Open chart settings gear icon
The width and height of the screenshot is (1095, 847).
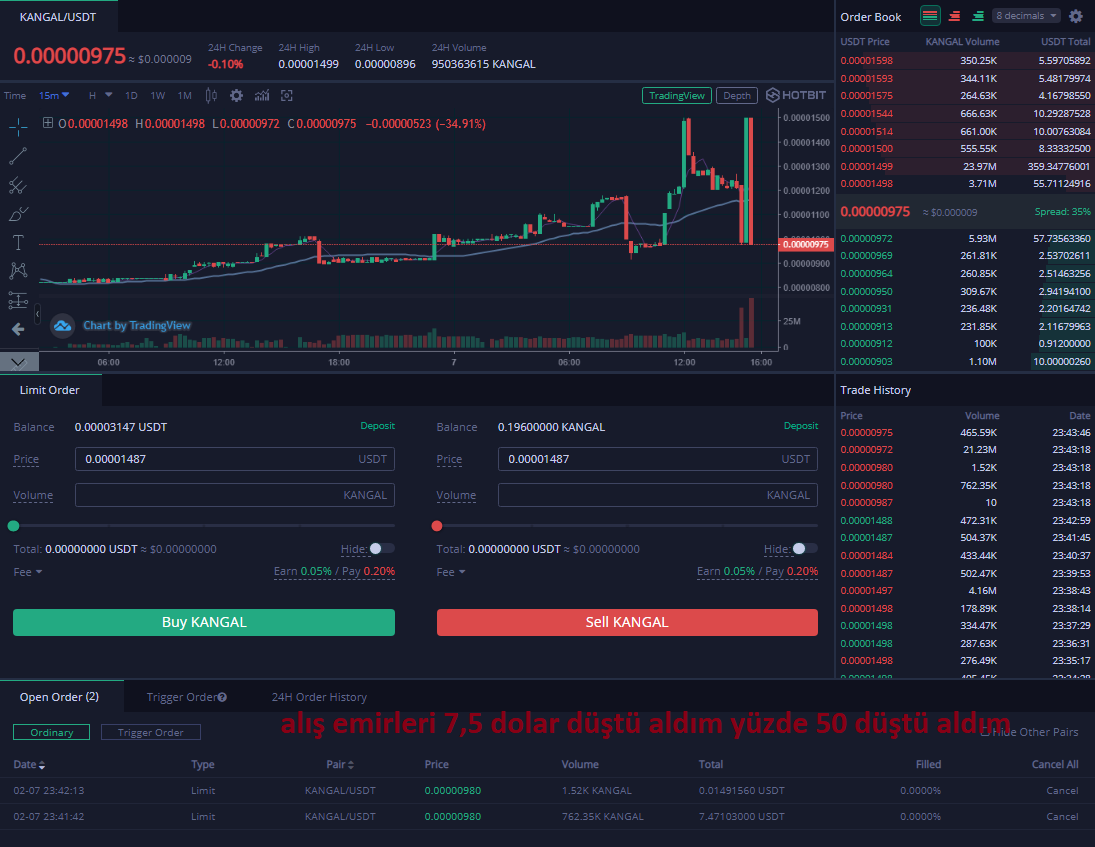point(237,96)
